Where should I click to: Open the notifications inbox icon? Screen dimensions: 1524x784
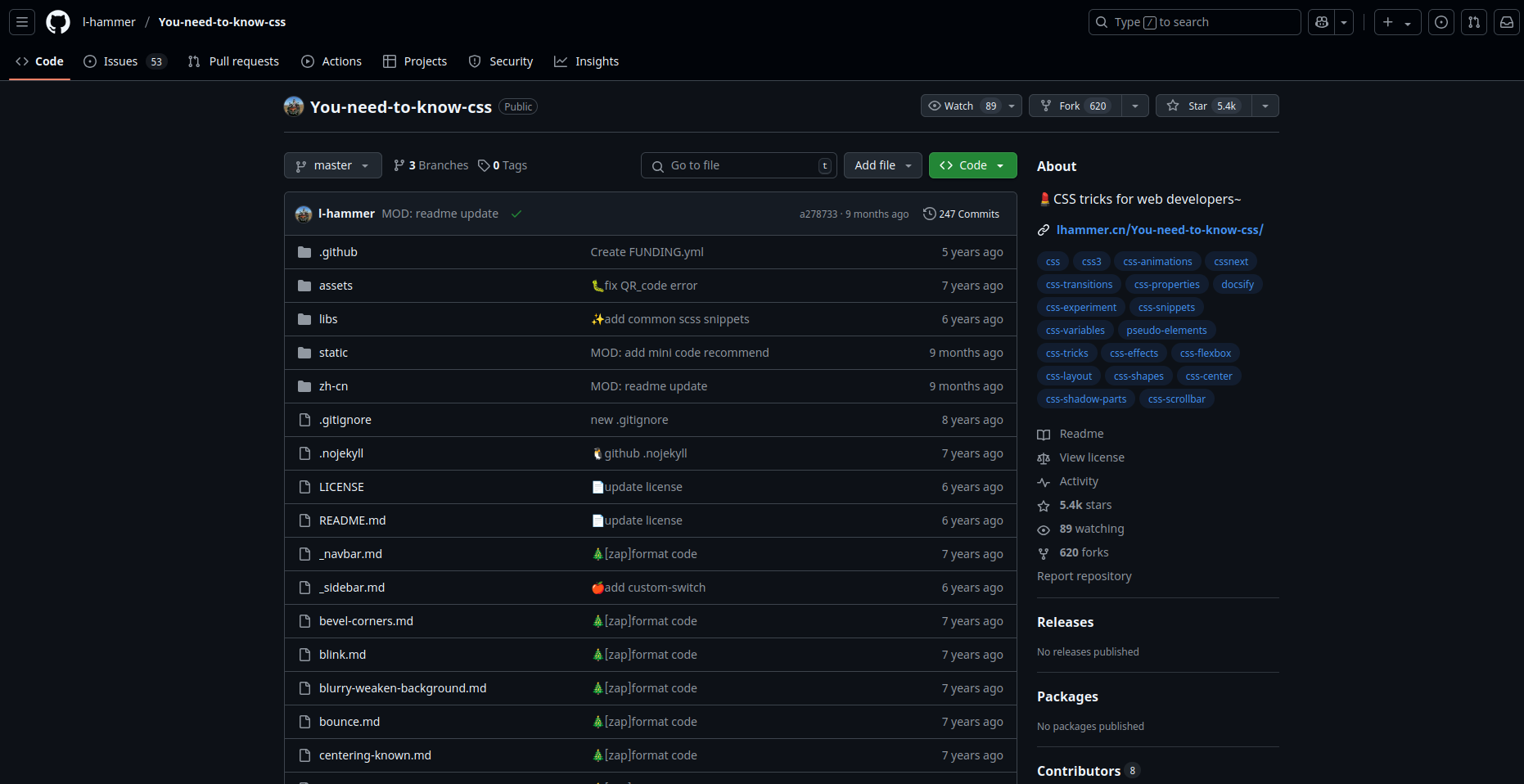pos(1507,22)
